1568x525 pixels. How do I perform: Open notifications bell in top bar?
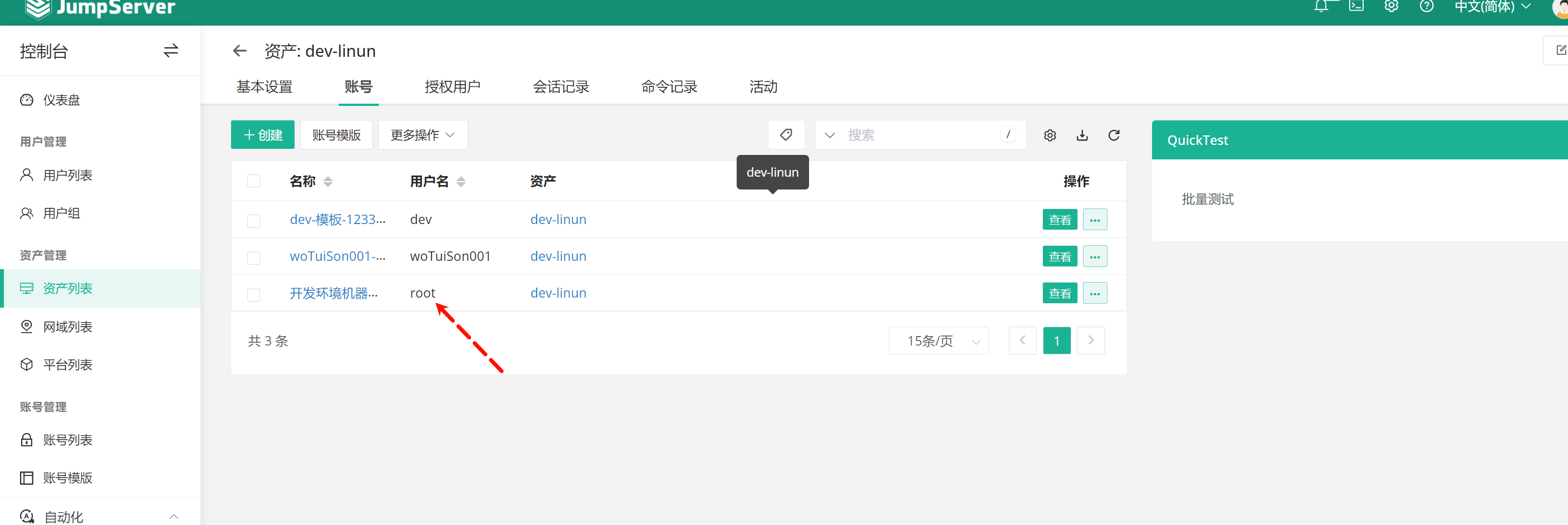tap(1320, 7)
